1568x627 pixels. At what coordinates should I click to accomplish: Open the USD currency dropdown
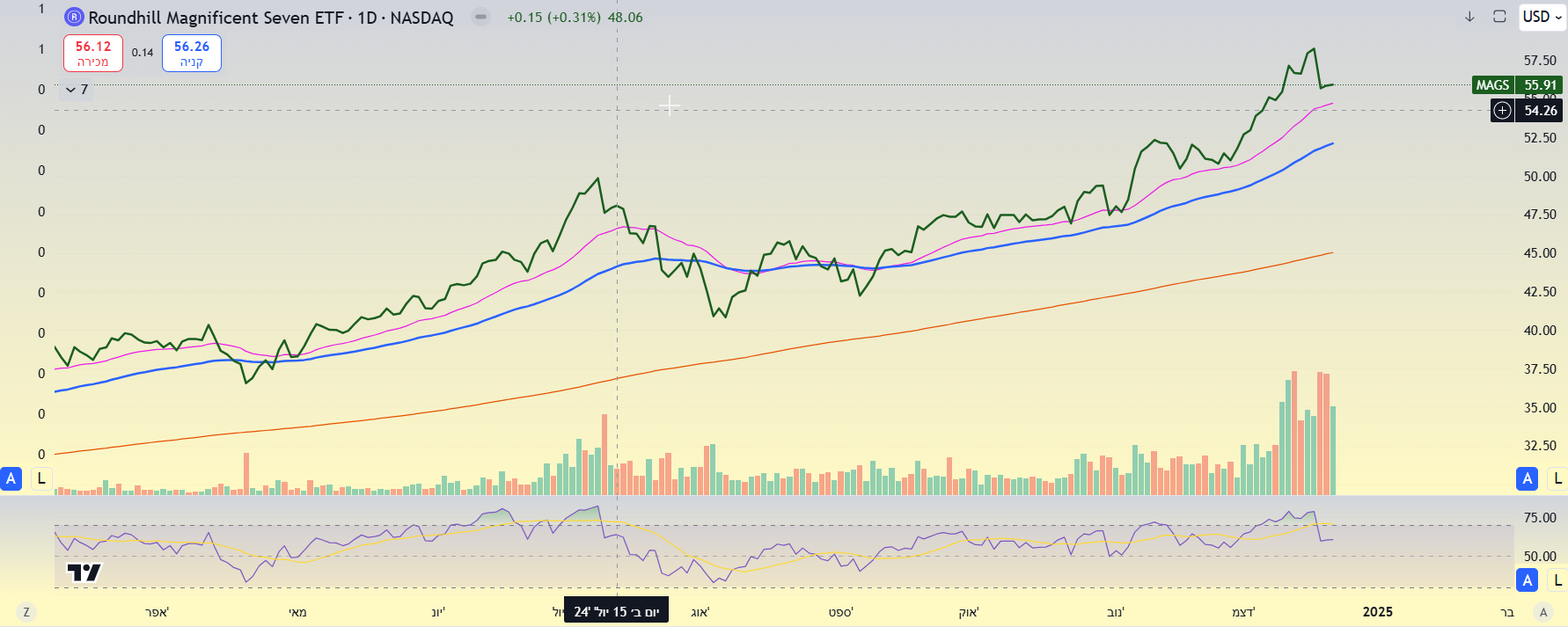coord(1542,17)
